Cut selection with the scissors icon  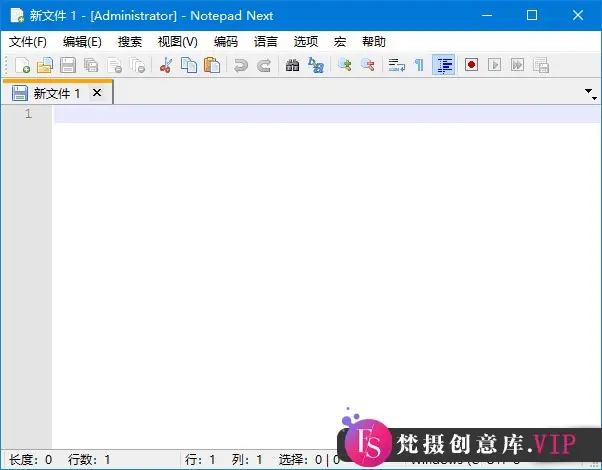pyautogui.click(x=165, y=65)
